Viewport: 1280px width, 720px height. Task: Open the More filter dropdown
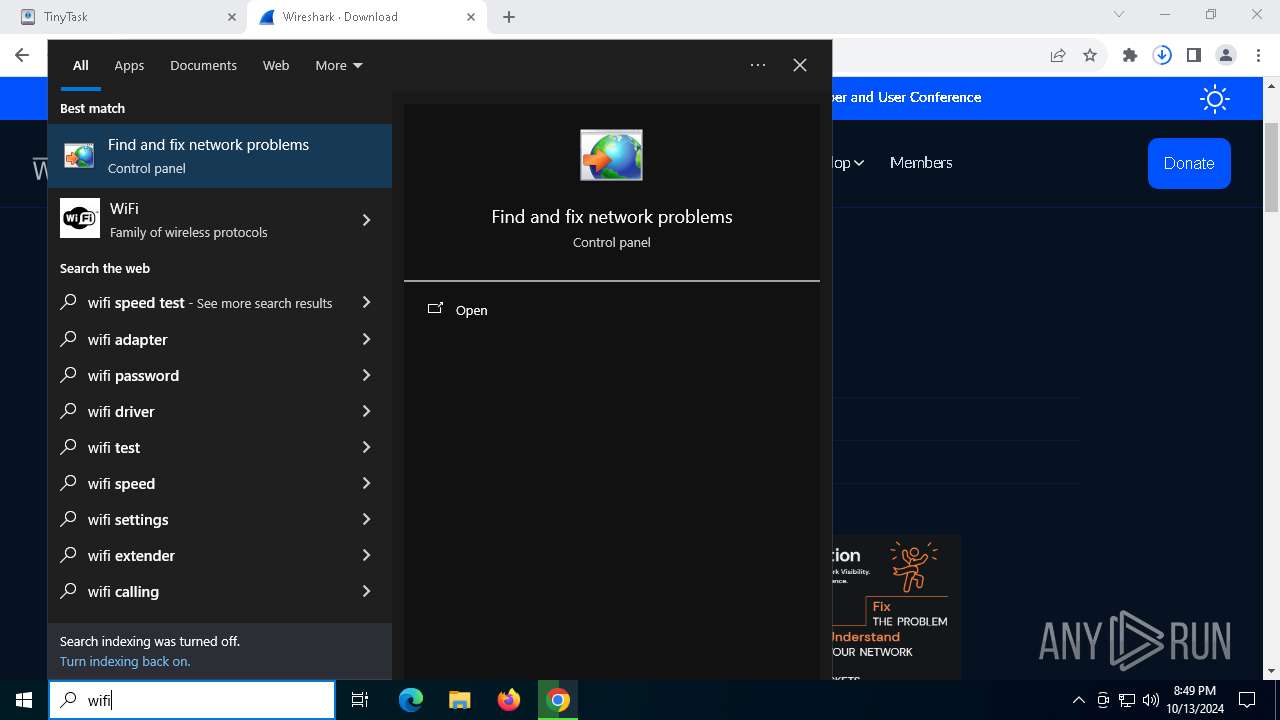coord(339,65)
